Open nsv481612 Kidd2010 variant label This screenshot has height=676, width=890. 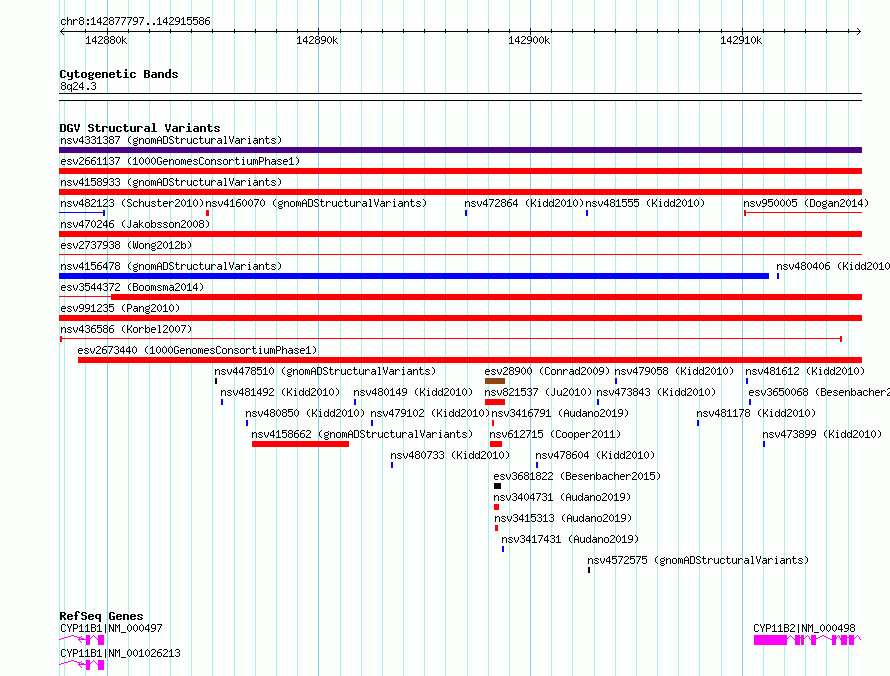[x=805, y=371]
